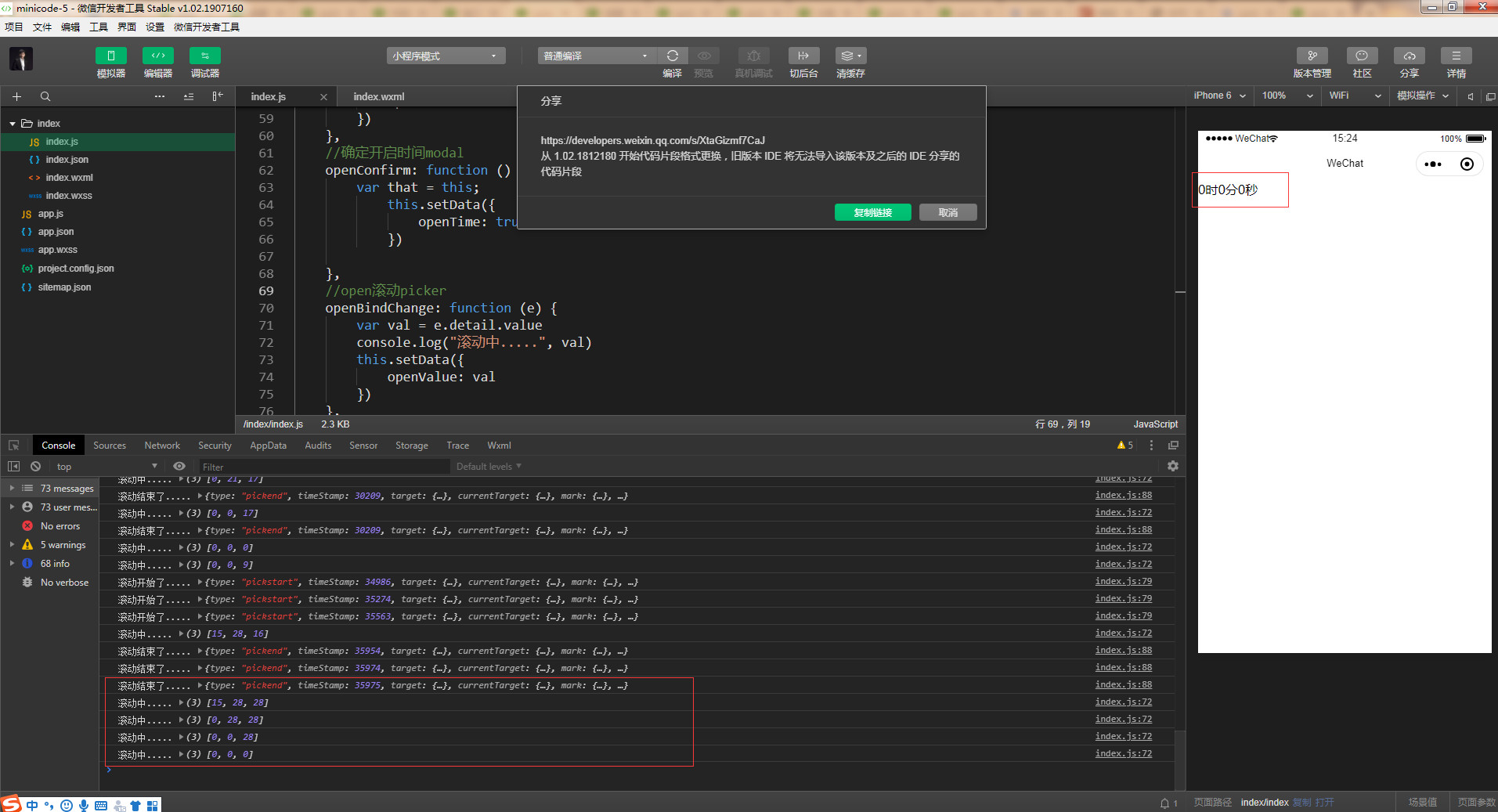Open the iPhone 6 device dropdown
This screenshot has width=1498, height=812.
[1218, 96]
